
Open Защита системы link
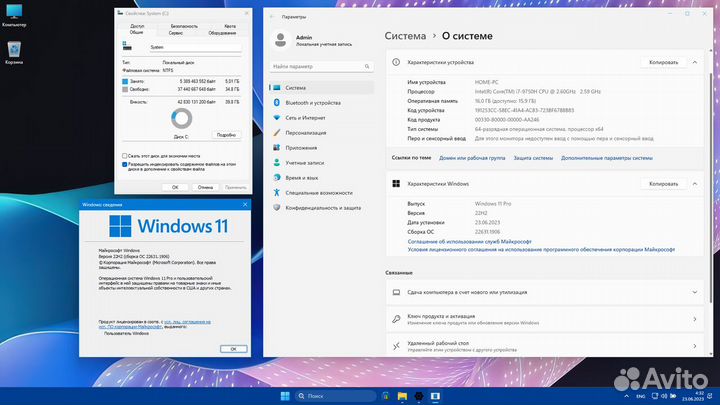point(533,158)
